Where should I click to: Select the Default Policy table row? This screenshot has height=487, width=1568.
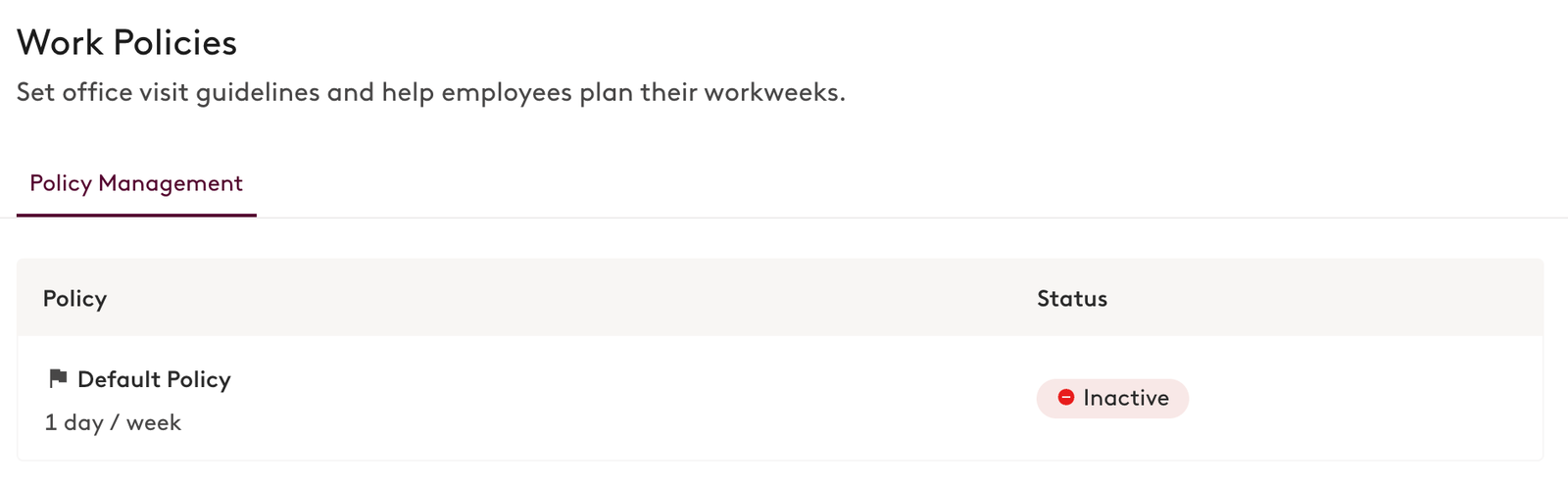coord(780,398)
